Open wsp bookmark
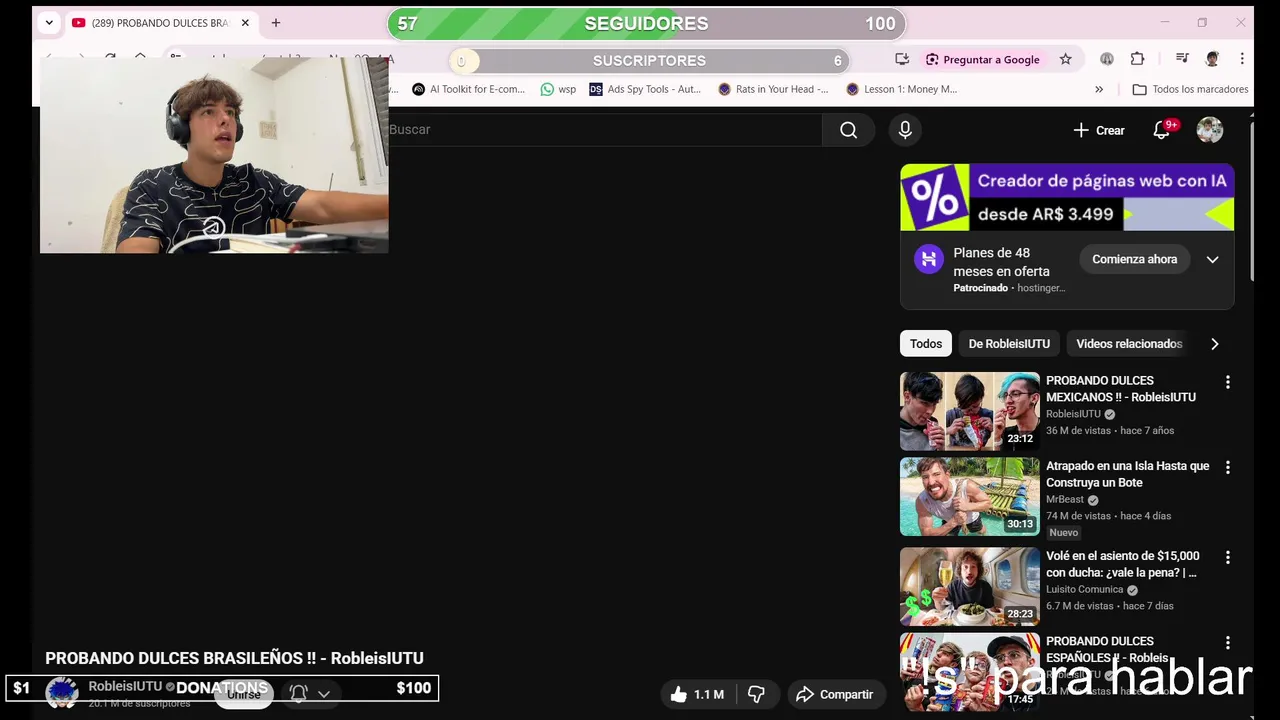The width and height of the screenshot is (1280, 720). (x=558, y=89)
